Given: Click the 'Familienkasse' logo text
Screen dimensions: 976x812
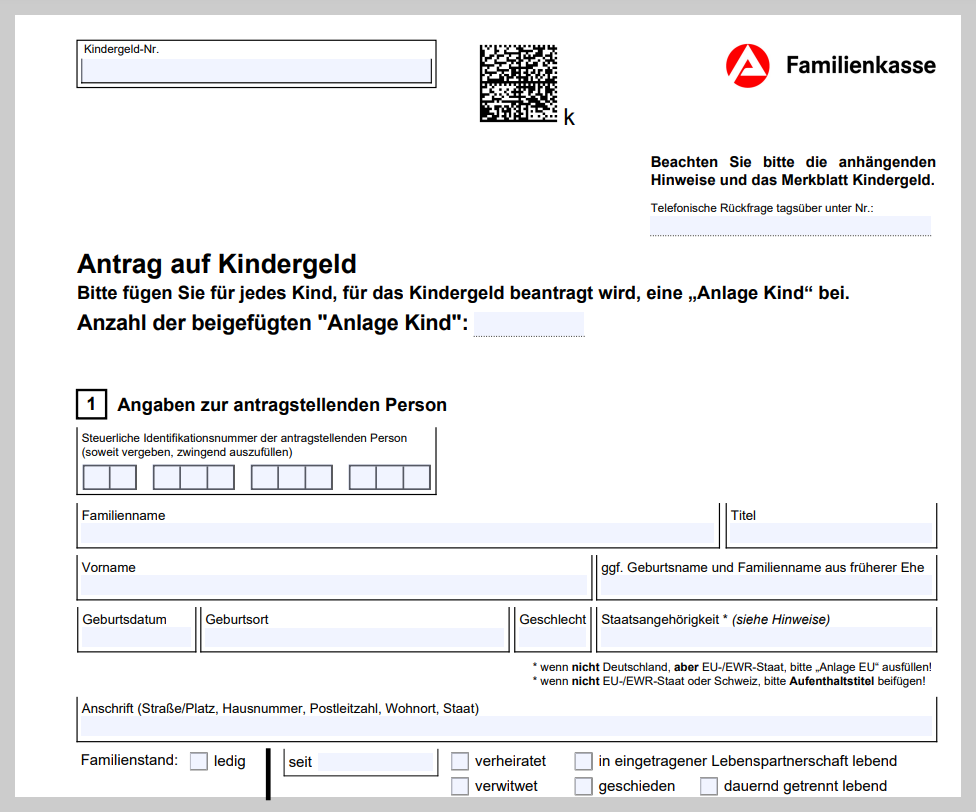Looking at the screenshot, I should [861, 65].
